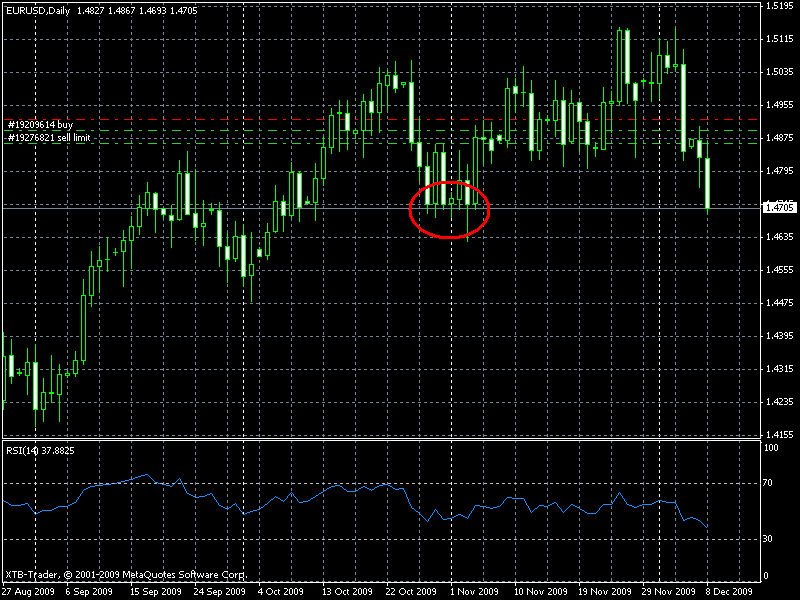This screenshot has height=600, width=800.
Task: Click the RSI(14) 37.8825 indicator label
Action: tap(40, 451)
